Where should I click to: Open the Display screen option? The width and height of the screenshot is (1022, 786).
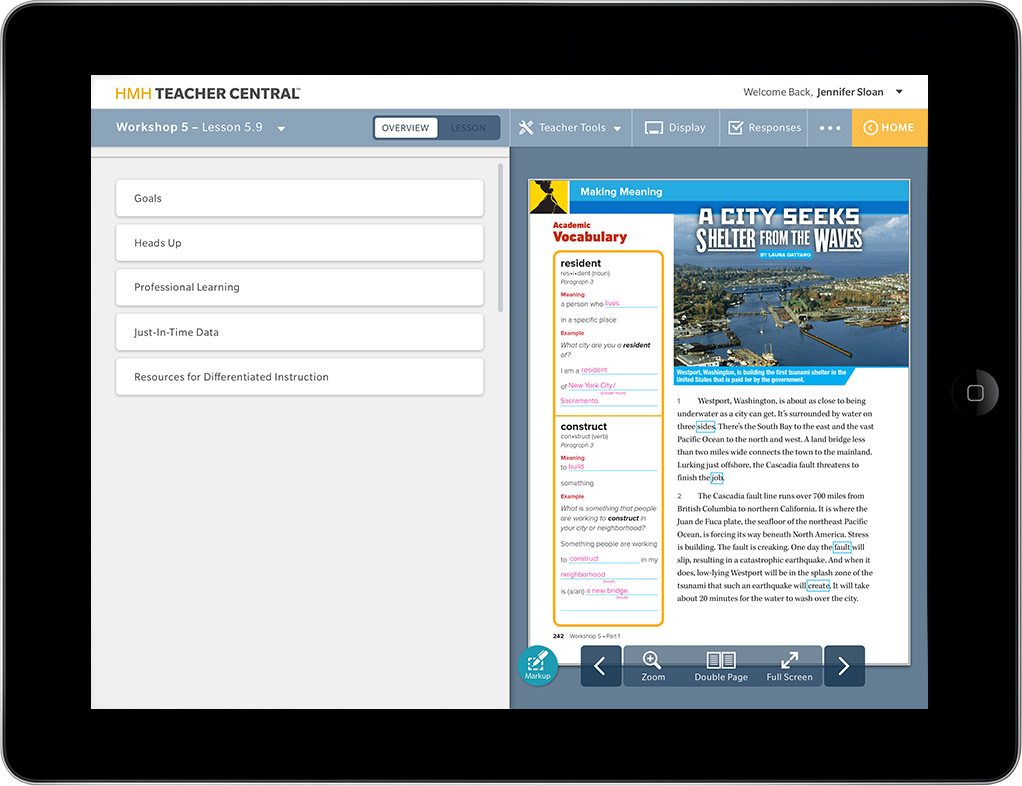(x=675, y=128)
